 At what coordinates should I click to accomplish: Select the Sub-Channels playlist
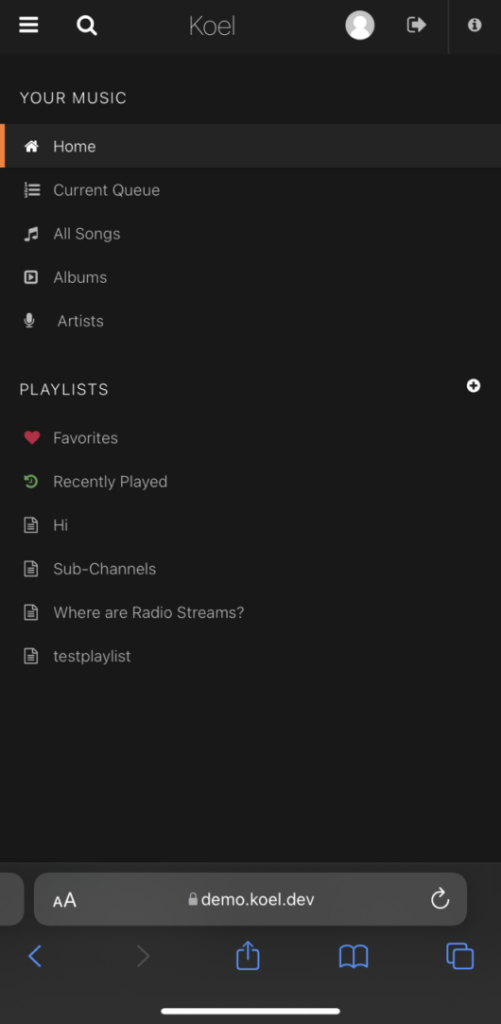pyautogui.click(x=251, y=569)
